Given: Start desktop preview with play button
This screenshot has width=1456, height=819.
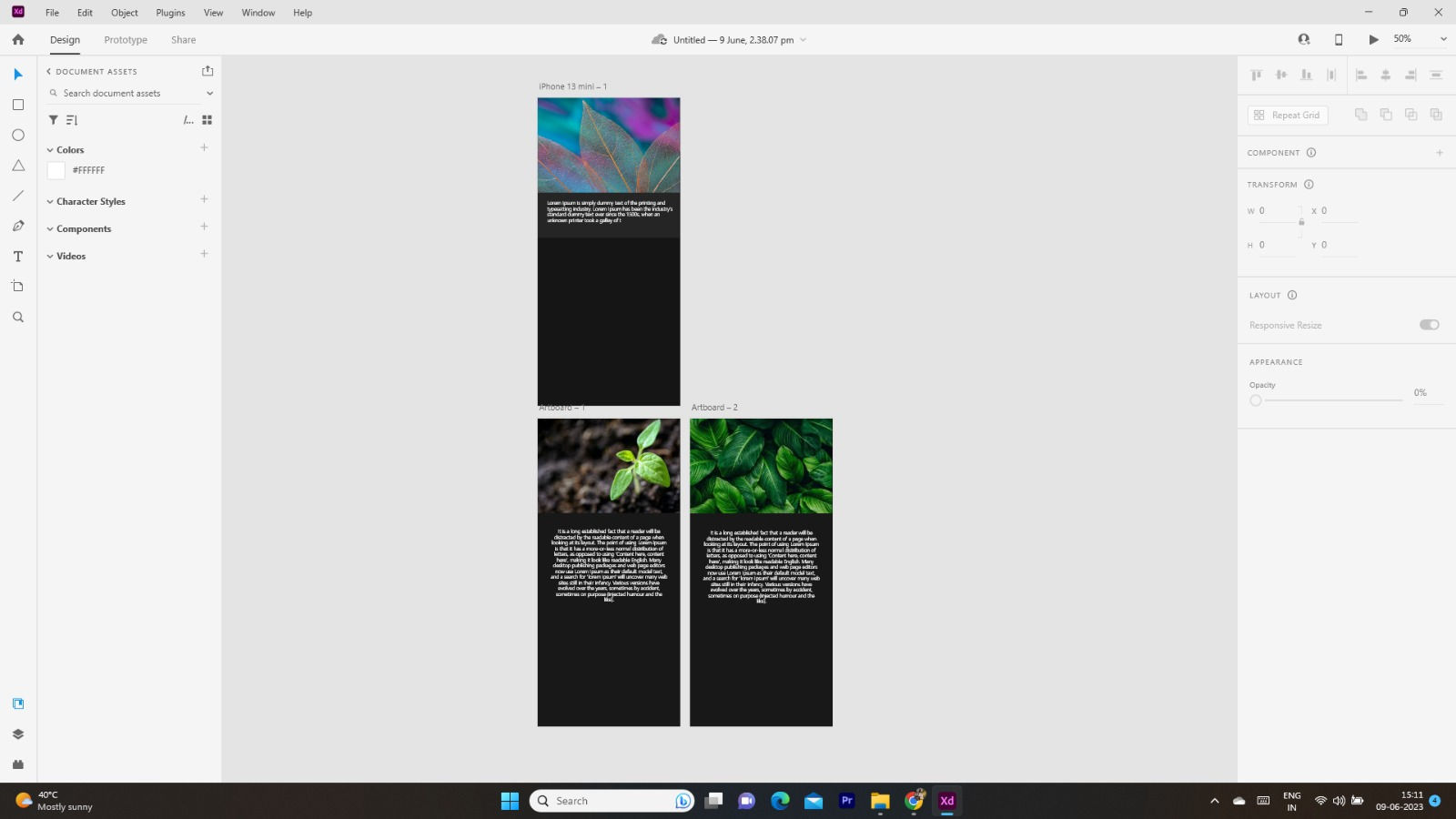Looking at the screenshot, I should [1373, 39].
